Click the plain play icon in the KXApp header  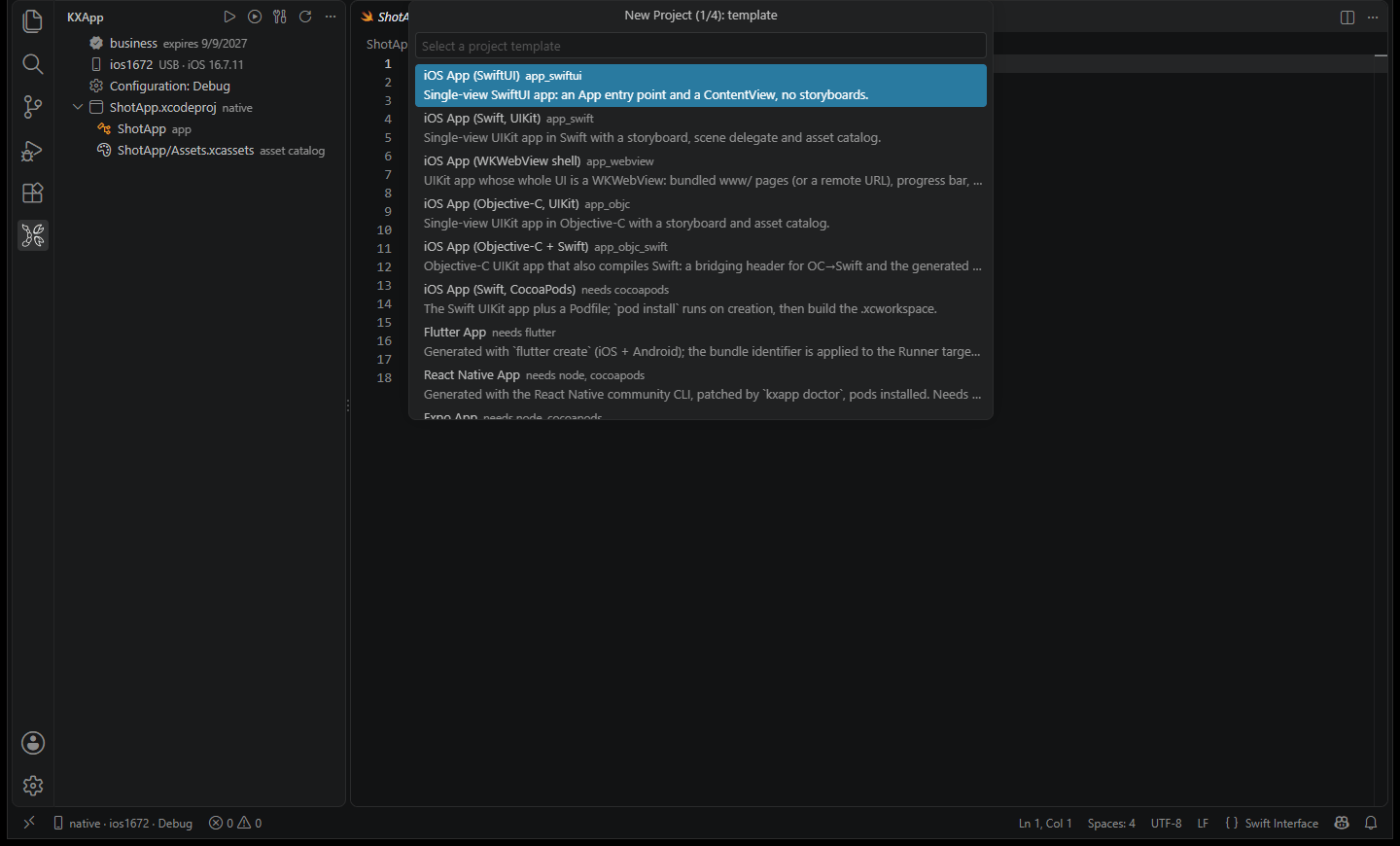[229, 17]
